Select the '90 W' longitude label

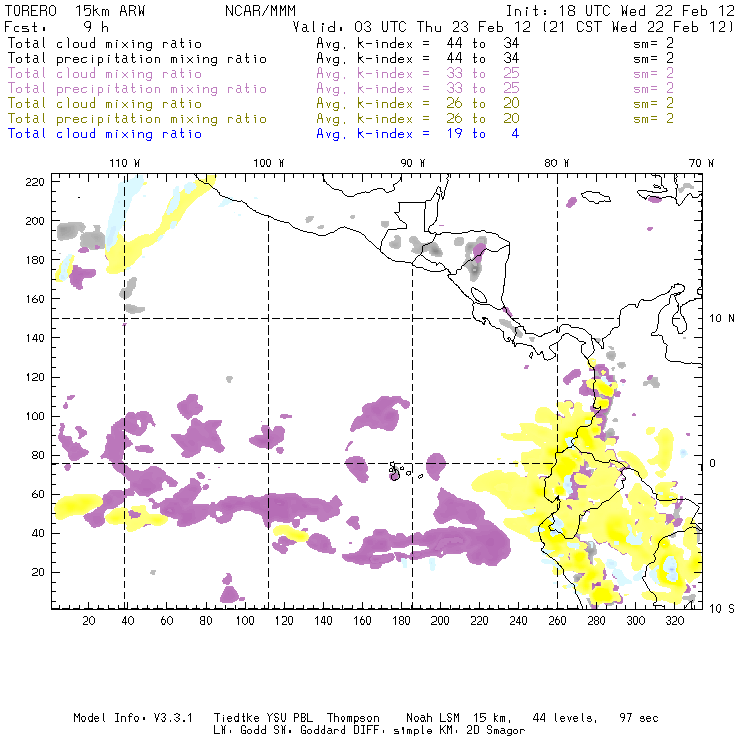[x=413, y=163]
